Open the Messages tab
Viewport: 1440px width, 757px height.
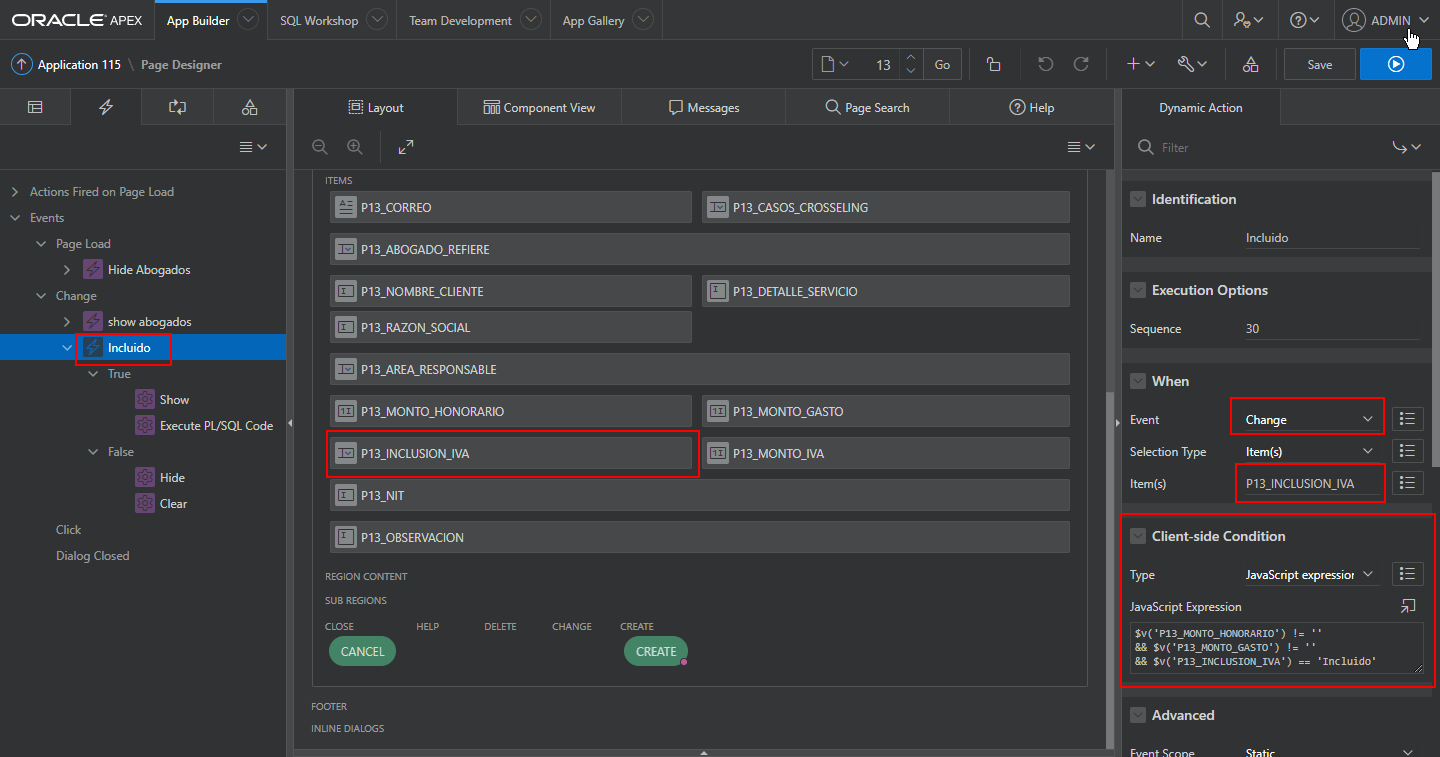pyautogui.click(x=703, y=107)
